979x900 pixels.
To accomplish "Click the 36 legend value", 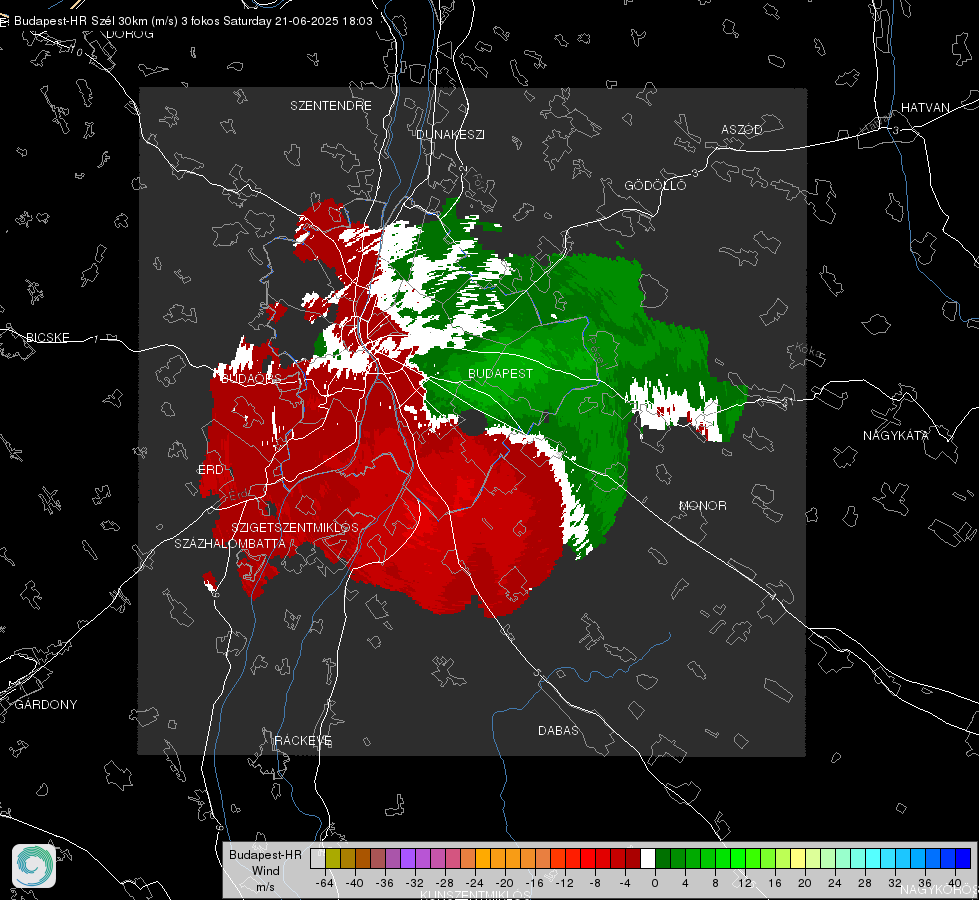I will [x=925, y=883].
